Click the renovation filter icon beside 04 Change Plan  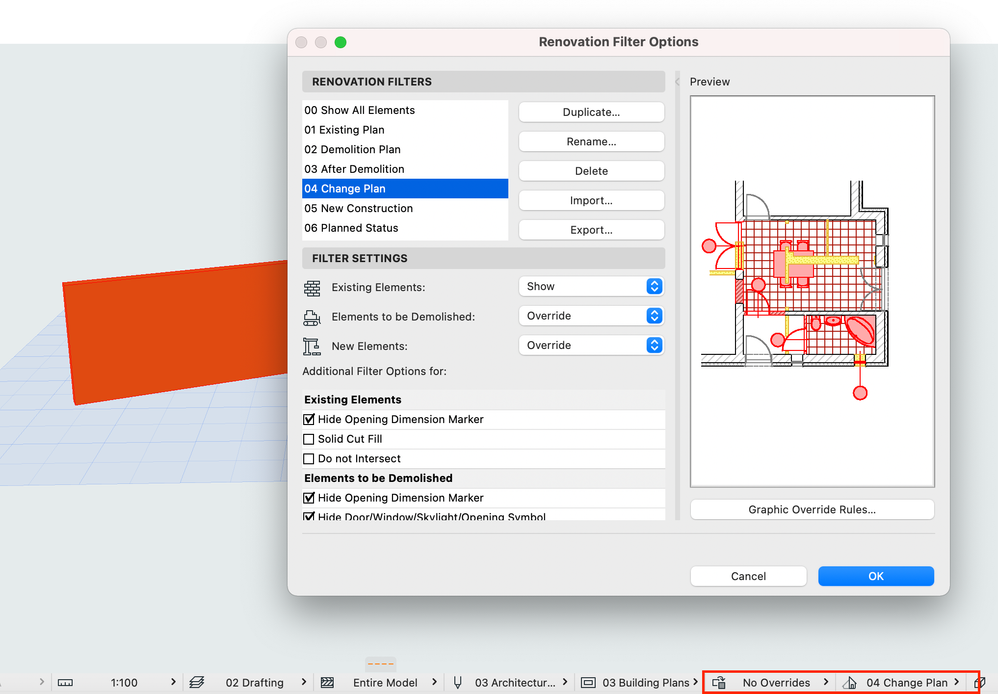(849, 683)
